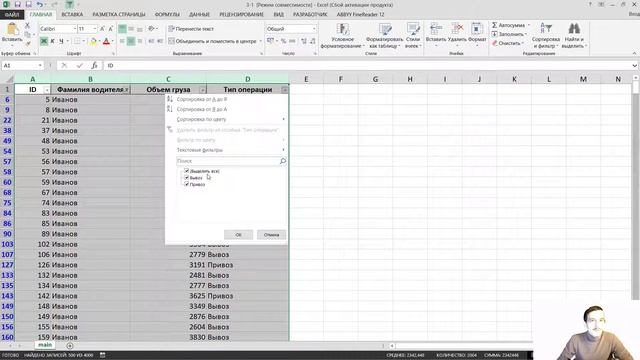
Task: Open the Calibri font name dropdown
Action: pyautogui.click(x=75, y=29)
